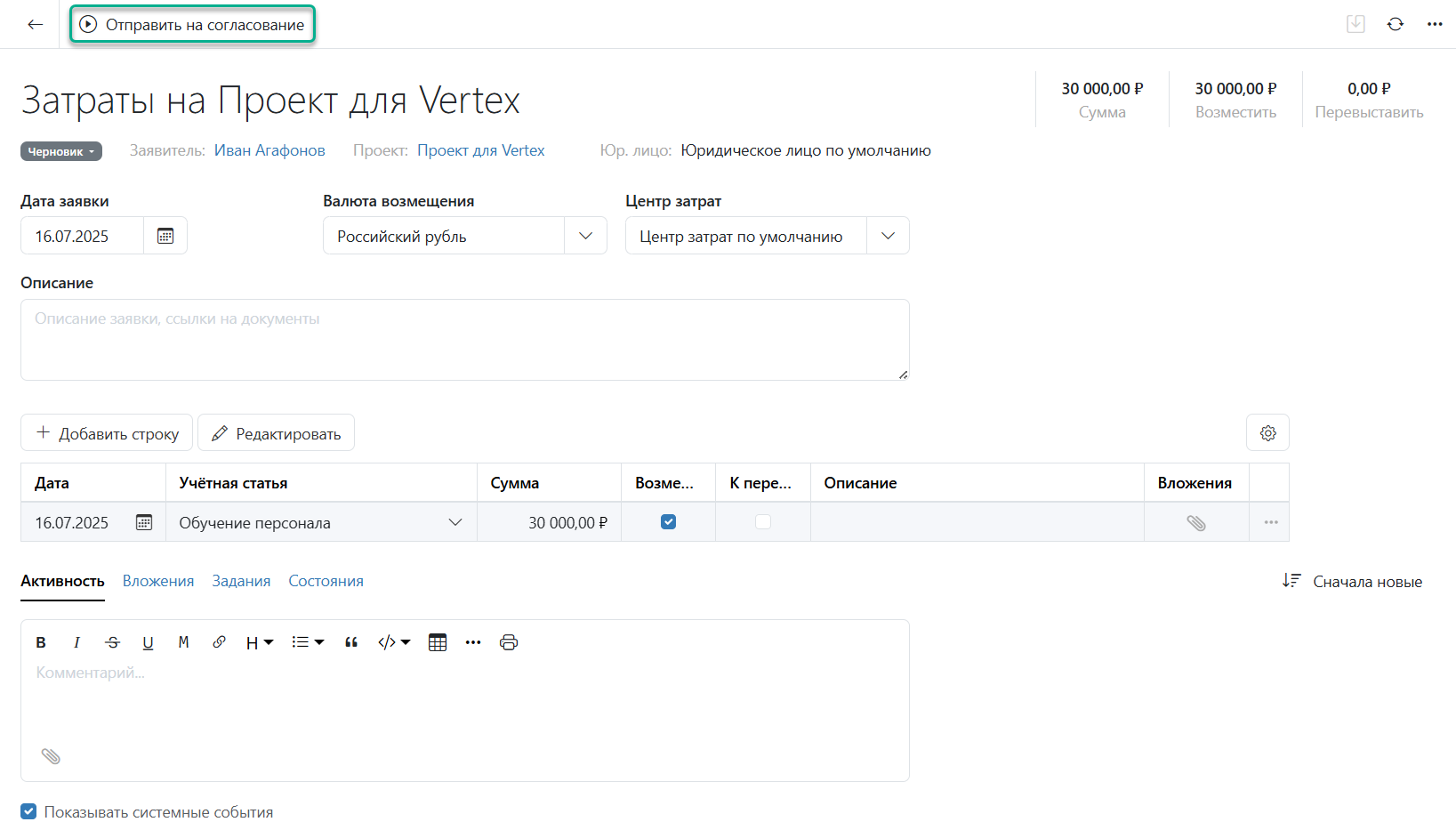1456x830 pixels.
Task: Open the list style dropdown
Action: point(308,642)
